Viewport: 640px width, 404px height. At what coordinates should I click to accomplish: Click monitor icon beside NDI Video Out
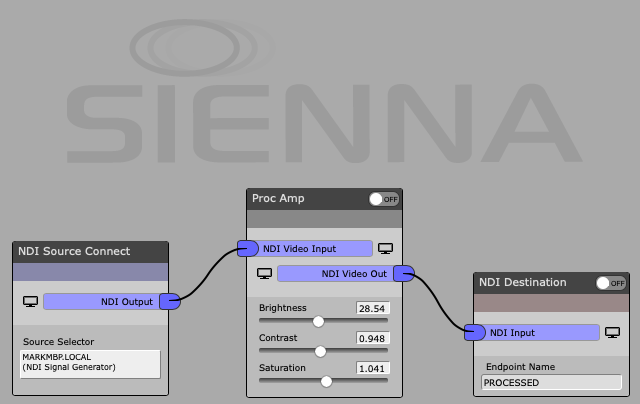pyautogui.click(x=264, y=273)
